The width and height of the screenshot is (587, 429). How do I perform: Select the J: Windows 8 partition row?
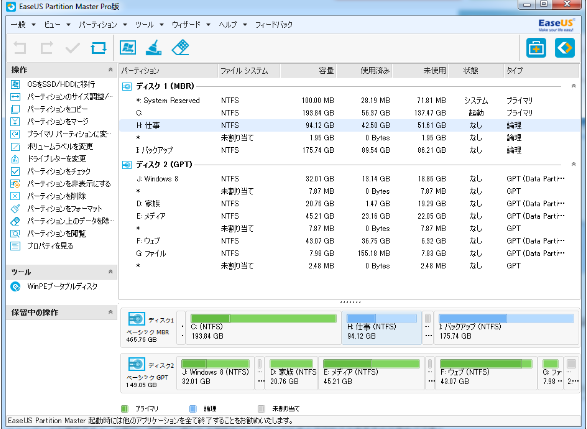point(350,179)
